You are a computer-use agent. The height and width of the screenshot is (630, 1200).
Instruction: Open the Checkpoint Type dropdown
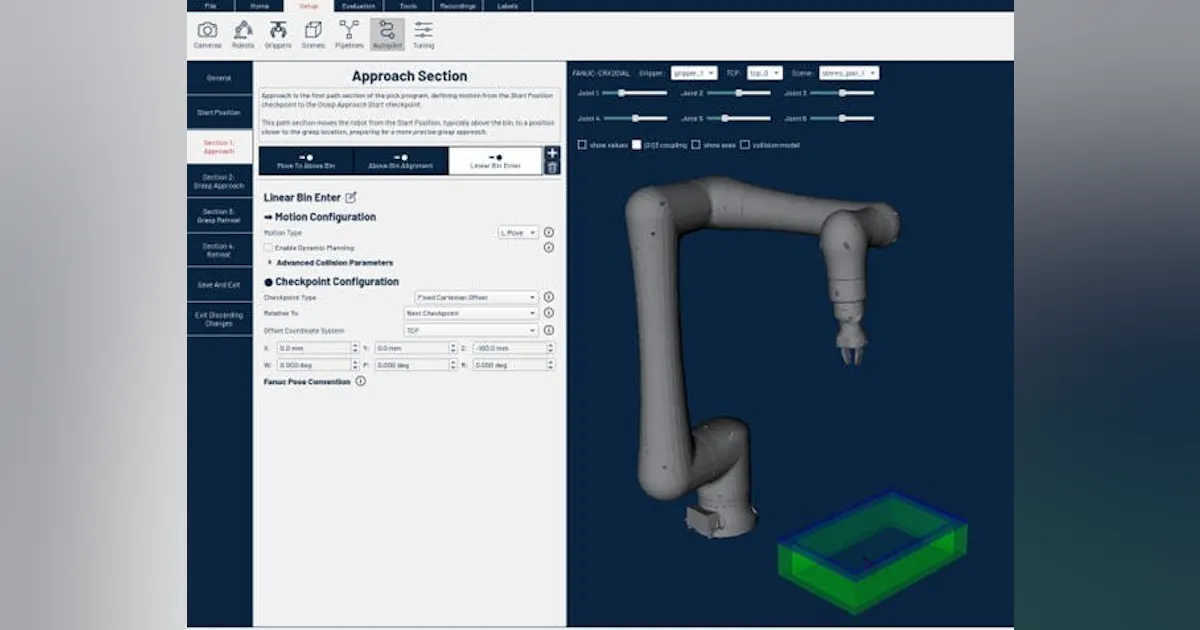pyautogui.click(x=476, y=297)
